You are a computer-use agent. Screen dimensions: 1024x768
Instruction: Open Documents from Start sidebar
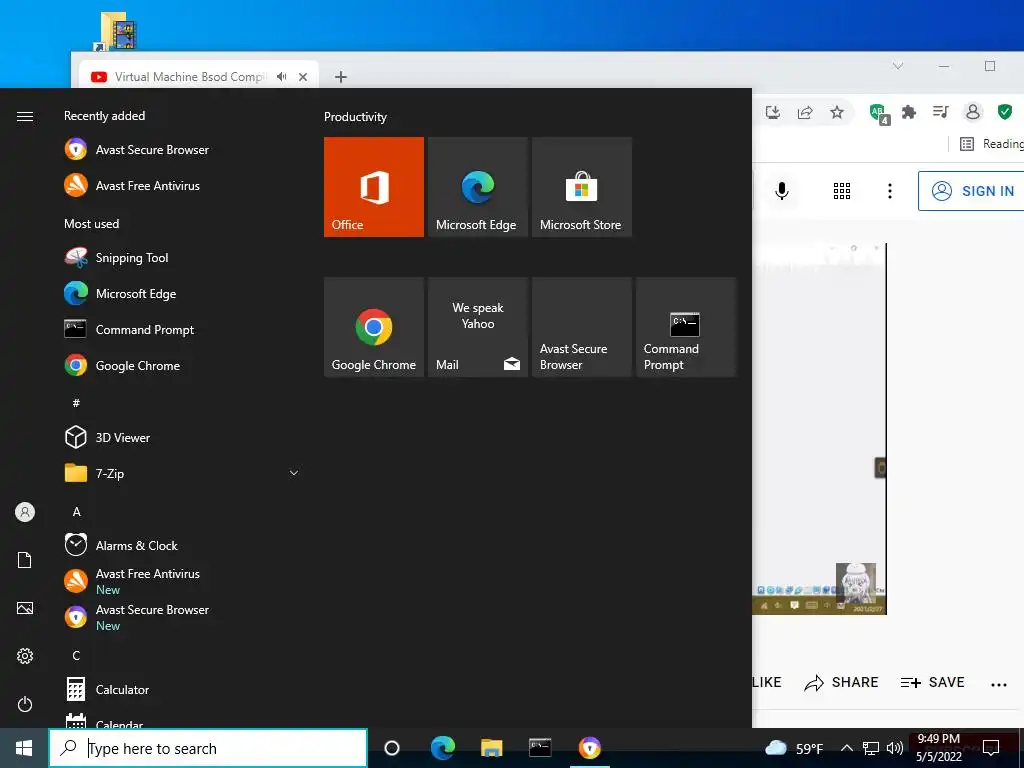click(25, 560)
